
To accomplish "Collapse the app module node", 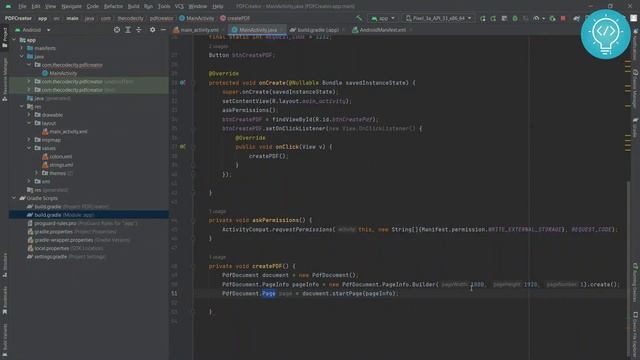I will [14, 40].
